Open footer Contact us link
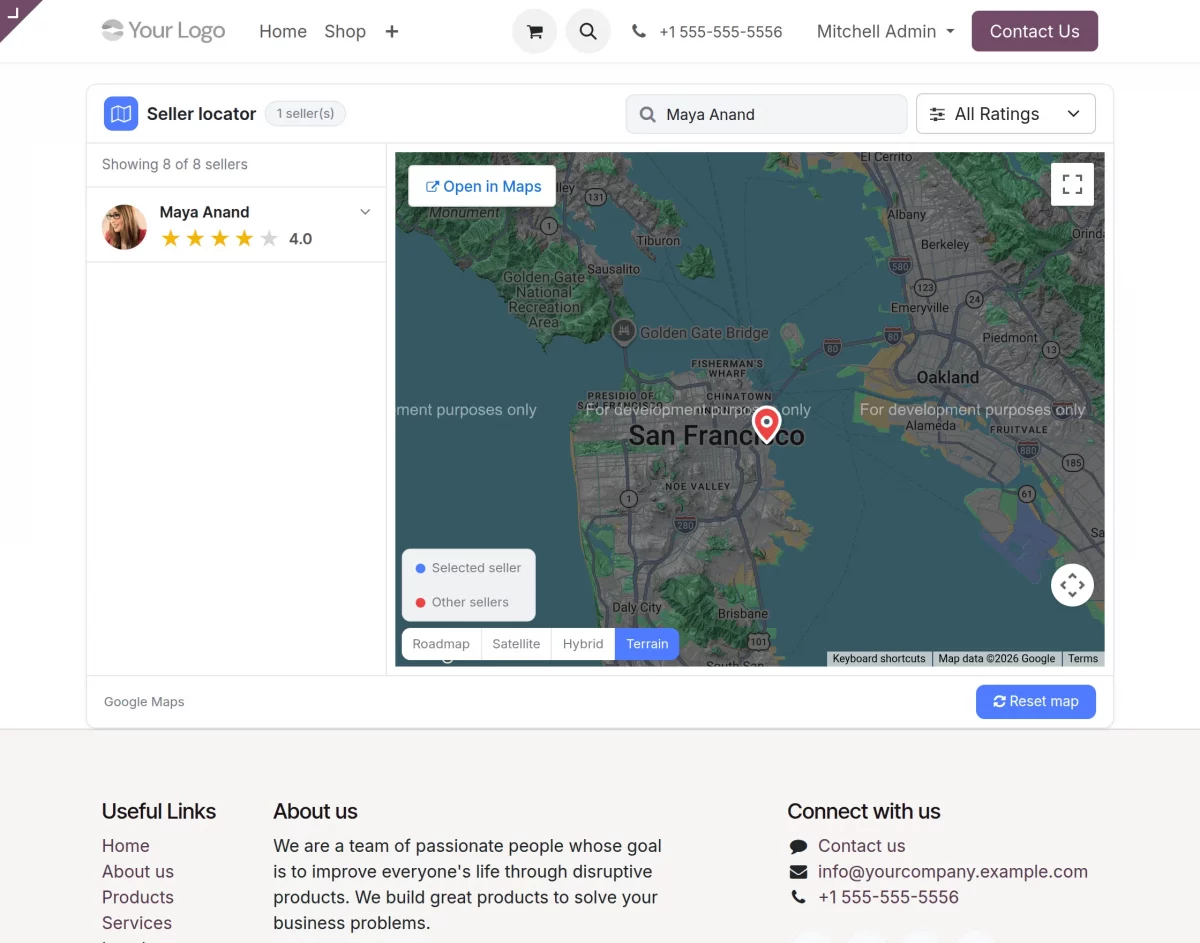This screenshot has height=943, width=1200. pyautogui.click(x=861, y=846)
